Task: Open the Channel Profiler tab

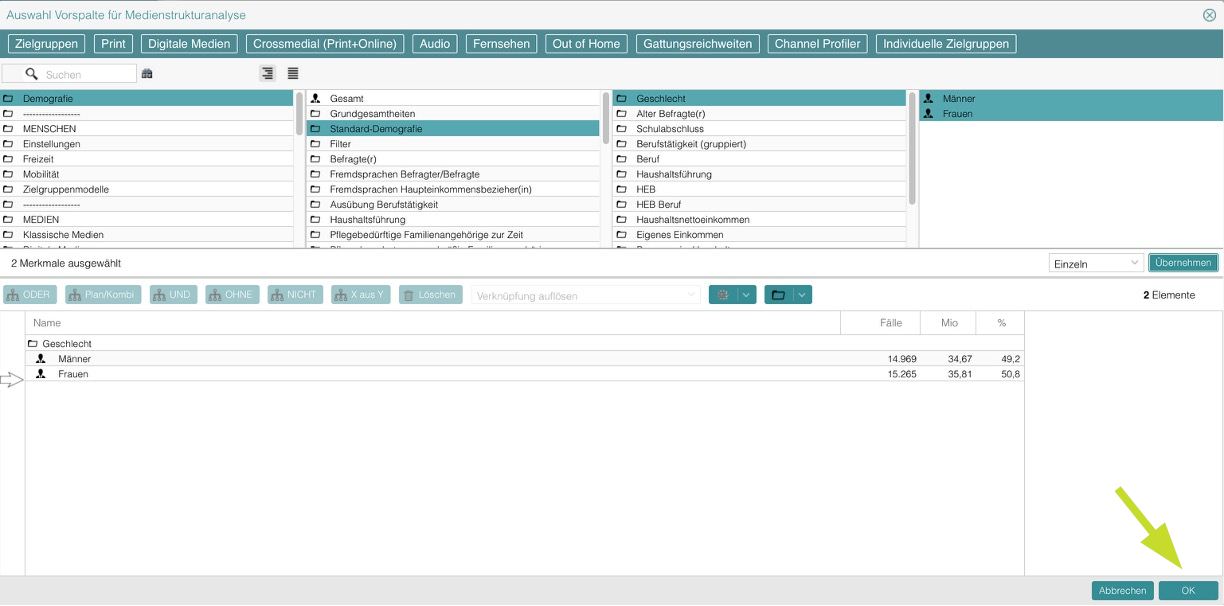Action: pyautogui.click(x=817, y=44)
